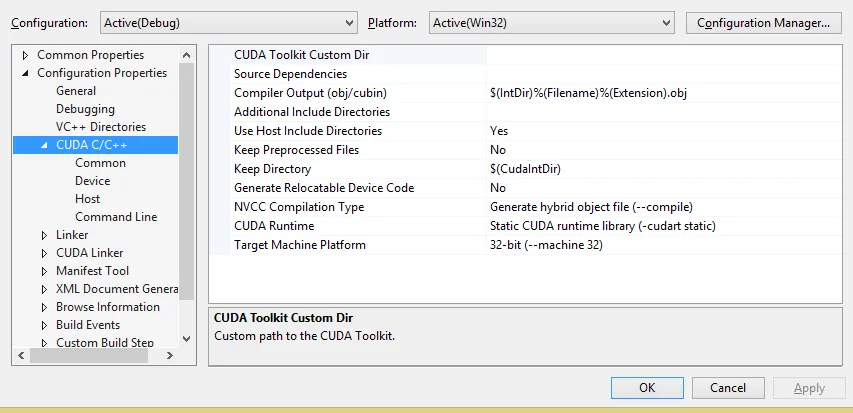Image resolution: width=853 pixels, height=413 pixels.
Task: Open the Platform dropdown
Action: (x=552, y=22)
